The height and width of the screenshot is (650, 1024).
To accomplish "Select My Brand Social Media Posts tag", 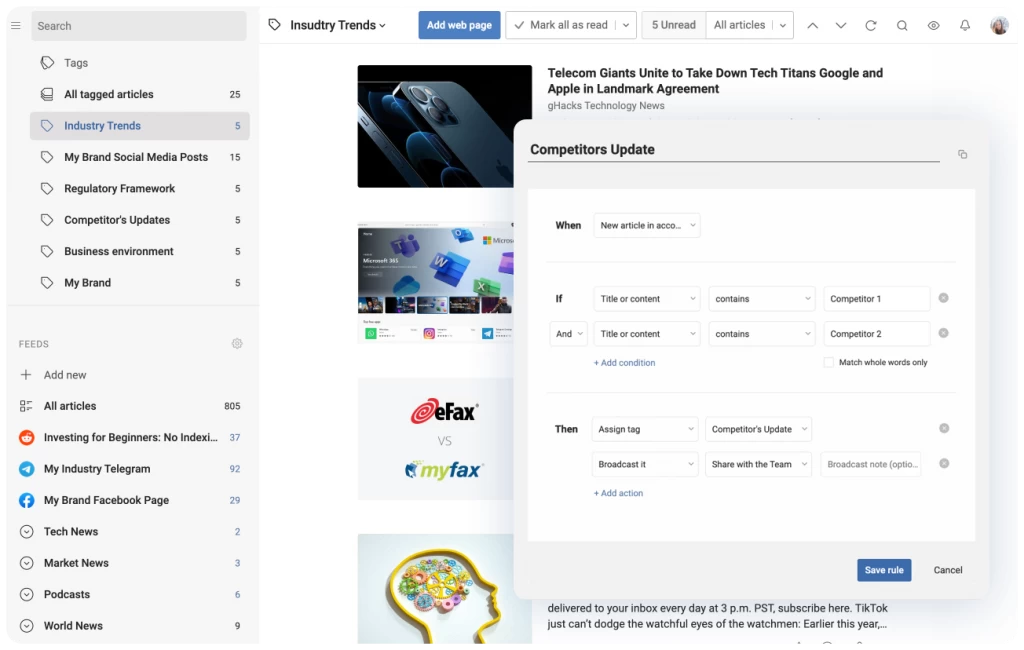I will 140,157.
